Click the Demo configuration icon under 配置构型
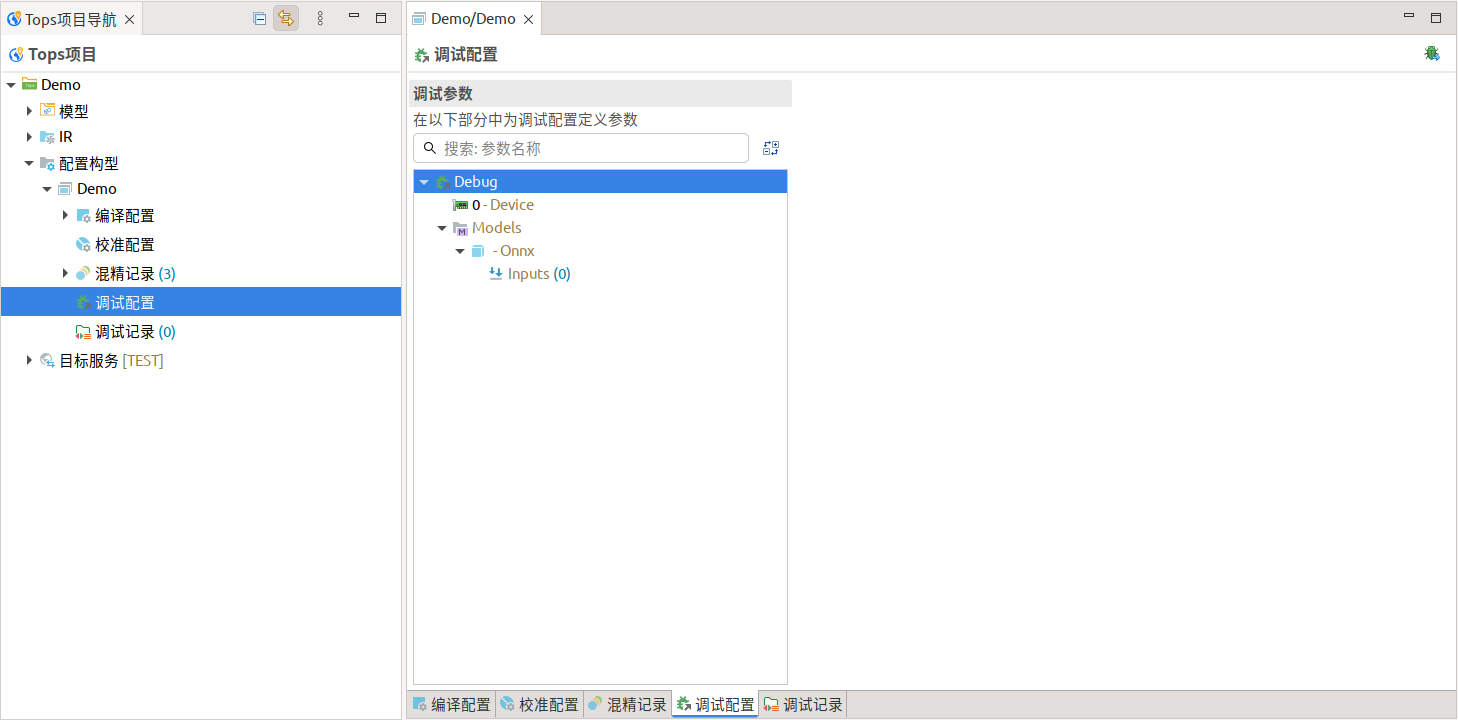1458x720 pixels. [65, 188]
